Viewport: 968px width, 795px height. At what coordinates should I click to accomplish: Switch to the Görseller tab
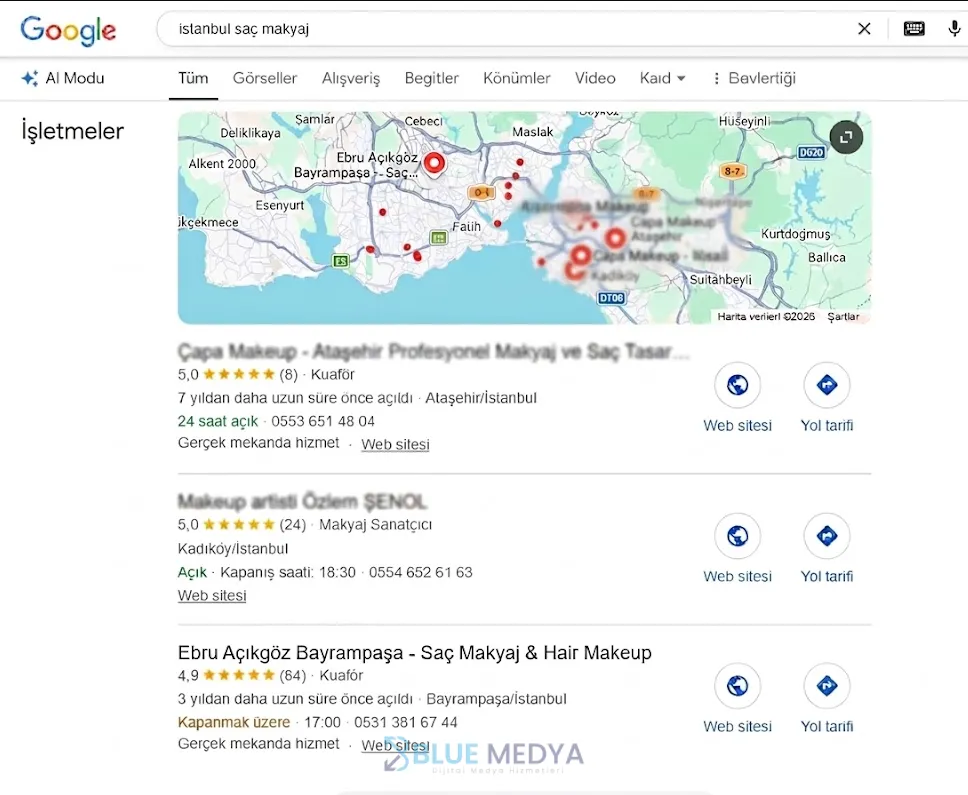pyautogui.click(x=265, y=78)
